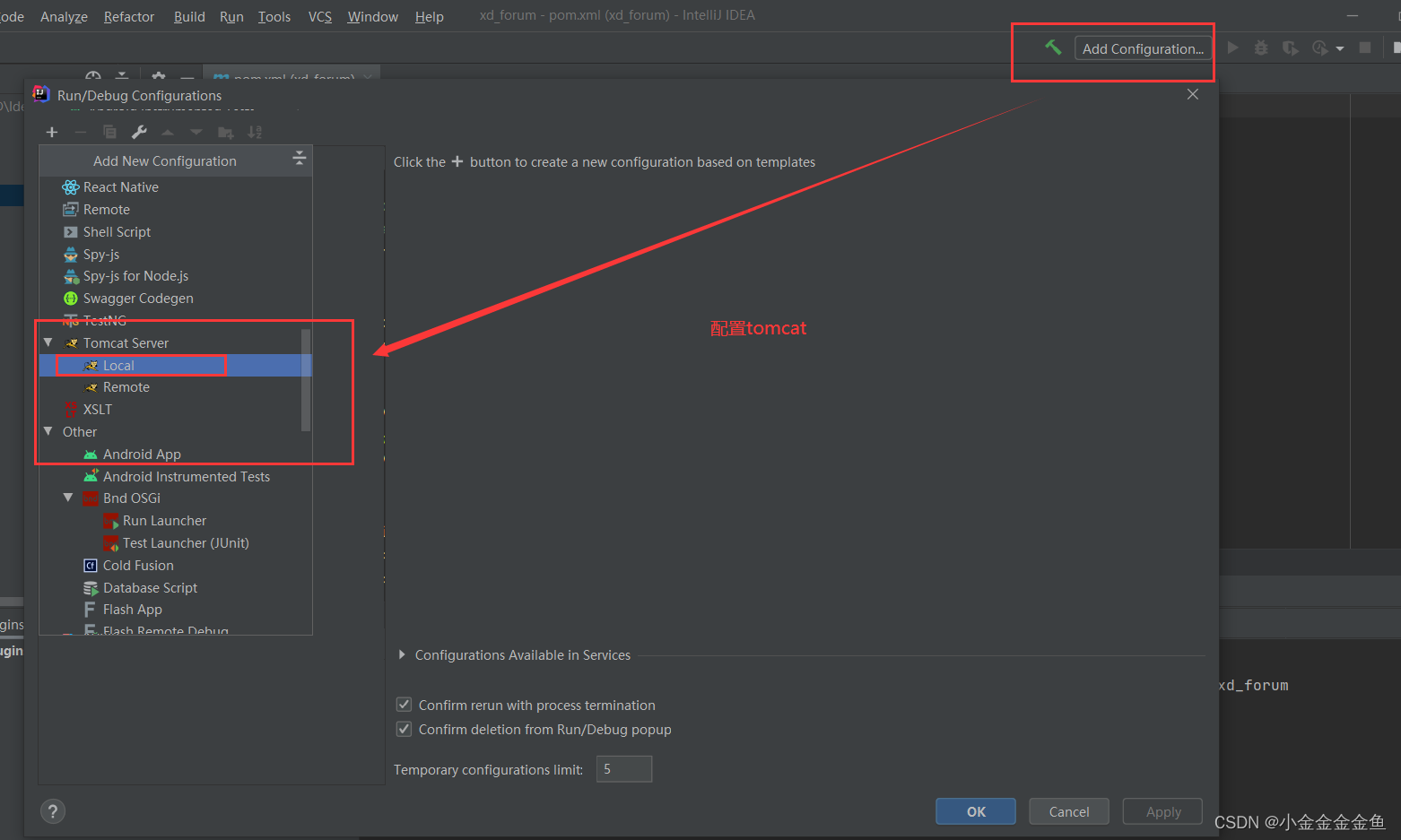
Task: Open the VCS menu
Action: click(320, 17)
